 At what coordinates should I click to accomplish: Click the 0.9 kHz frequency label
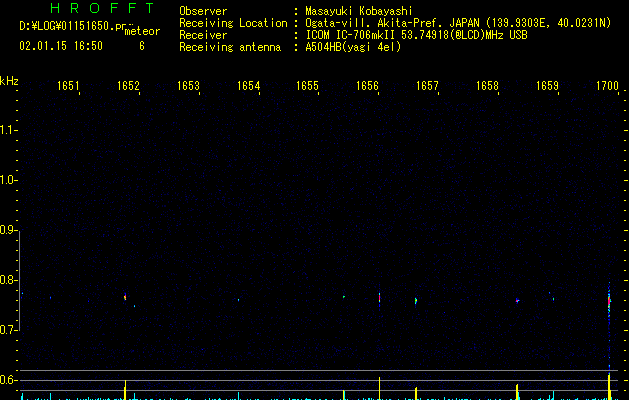click(x=8, y=230)
